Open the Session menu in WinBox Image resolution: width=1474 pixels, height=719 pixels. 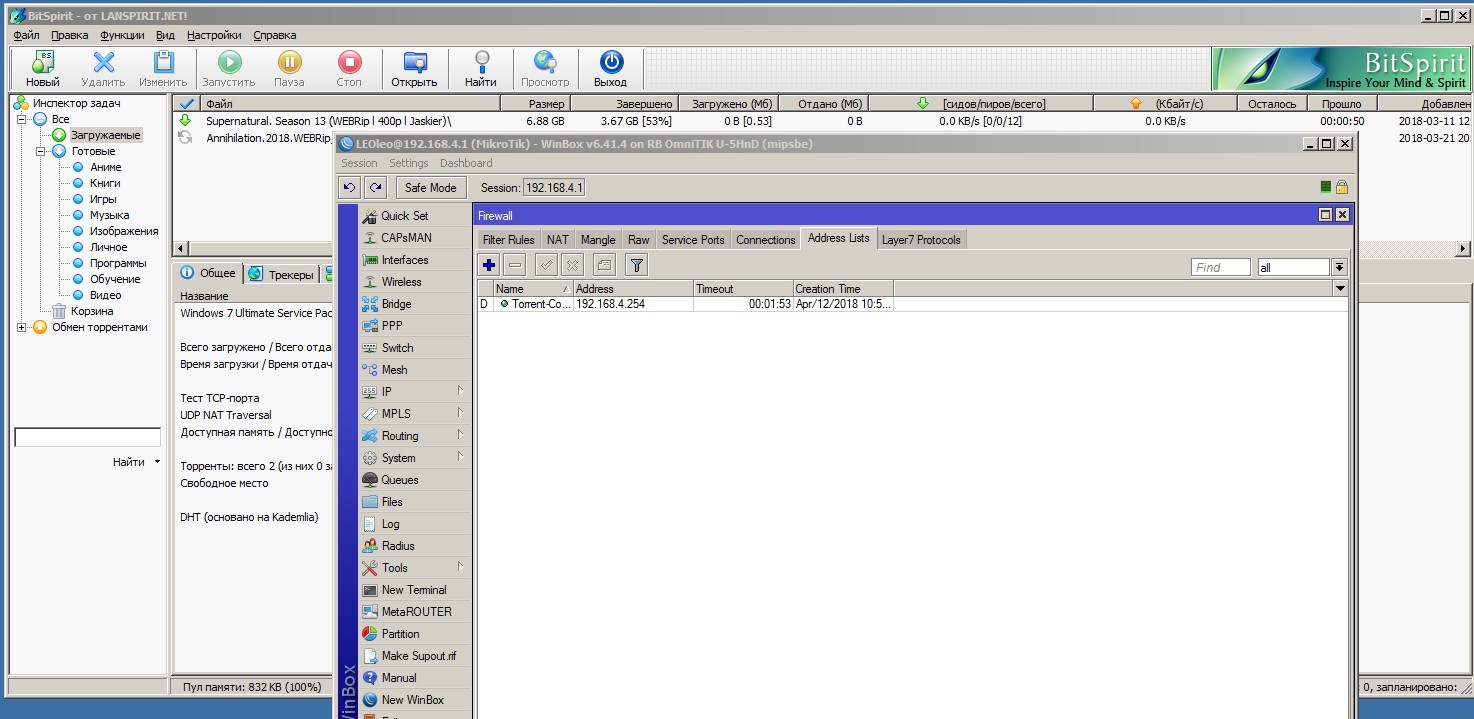point(359,163)
